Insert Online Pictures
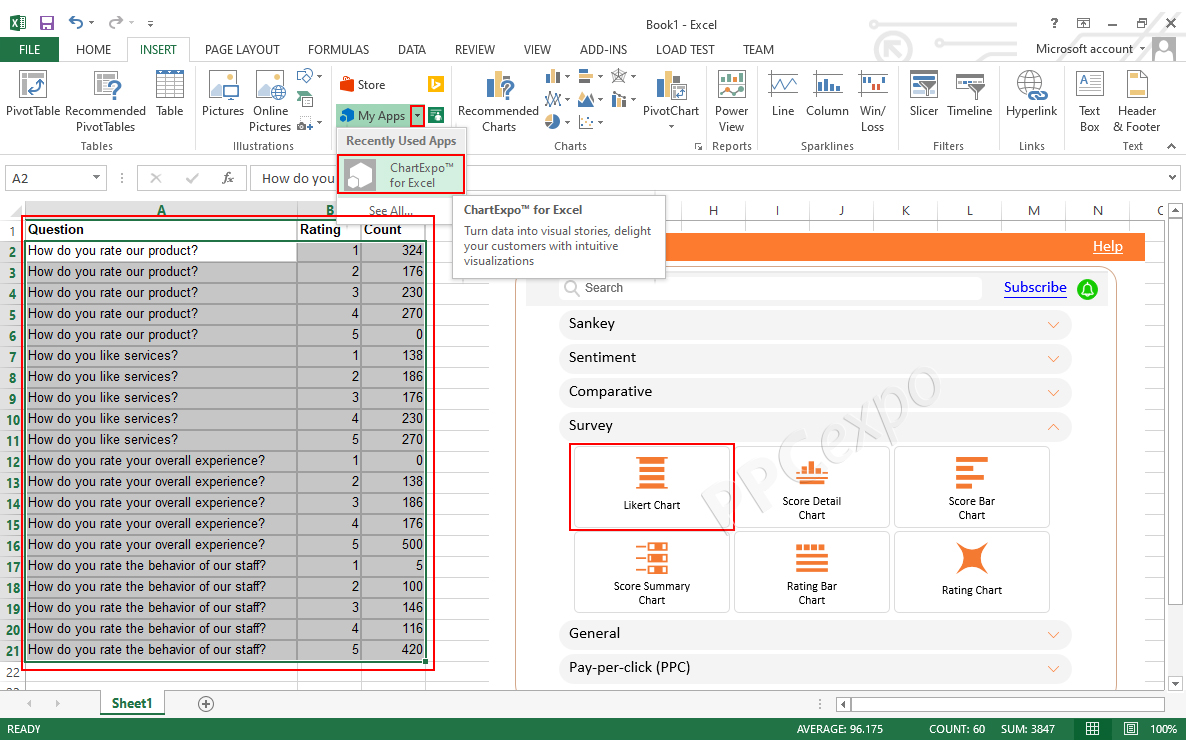 click(x=270, y=101)
